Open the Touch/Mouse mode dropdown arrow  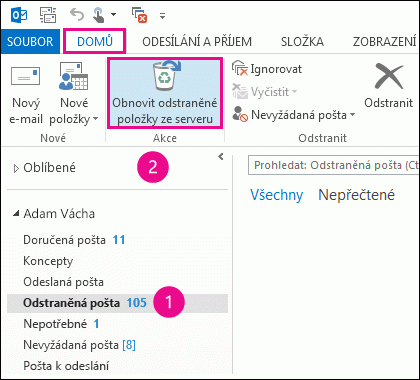(x=114, y=15)
